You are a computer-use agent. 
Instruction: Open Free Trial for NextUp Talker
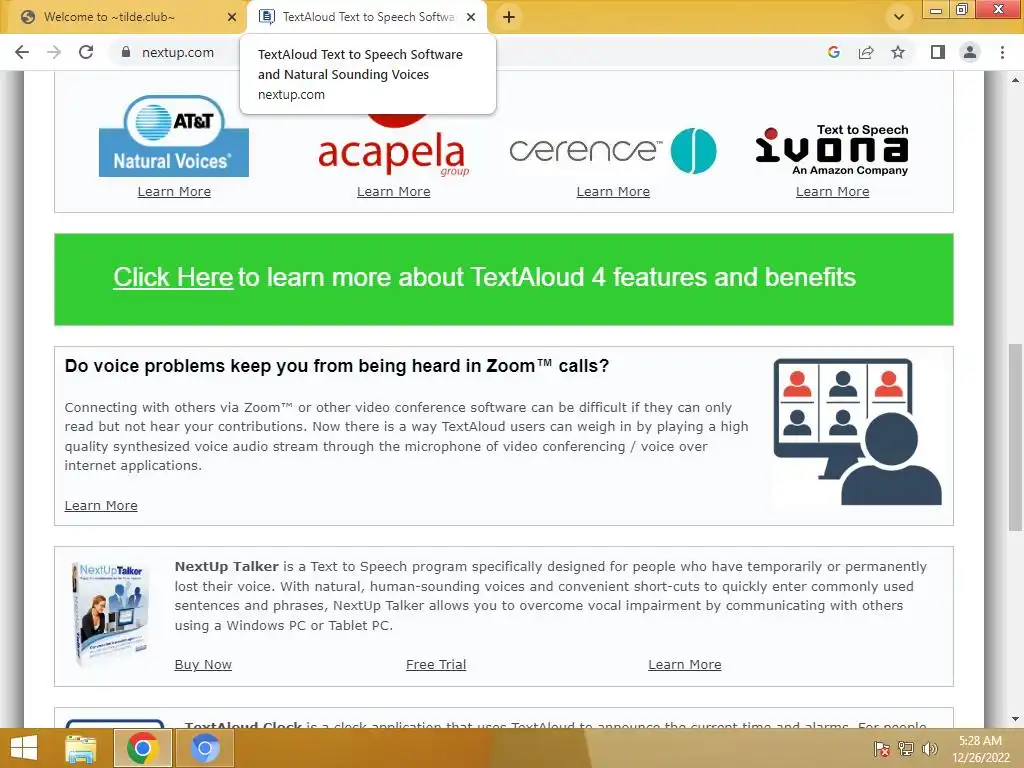(x=436, y=664)
